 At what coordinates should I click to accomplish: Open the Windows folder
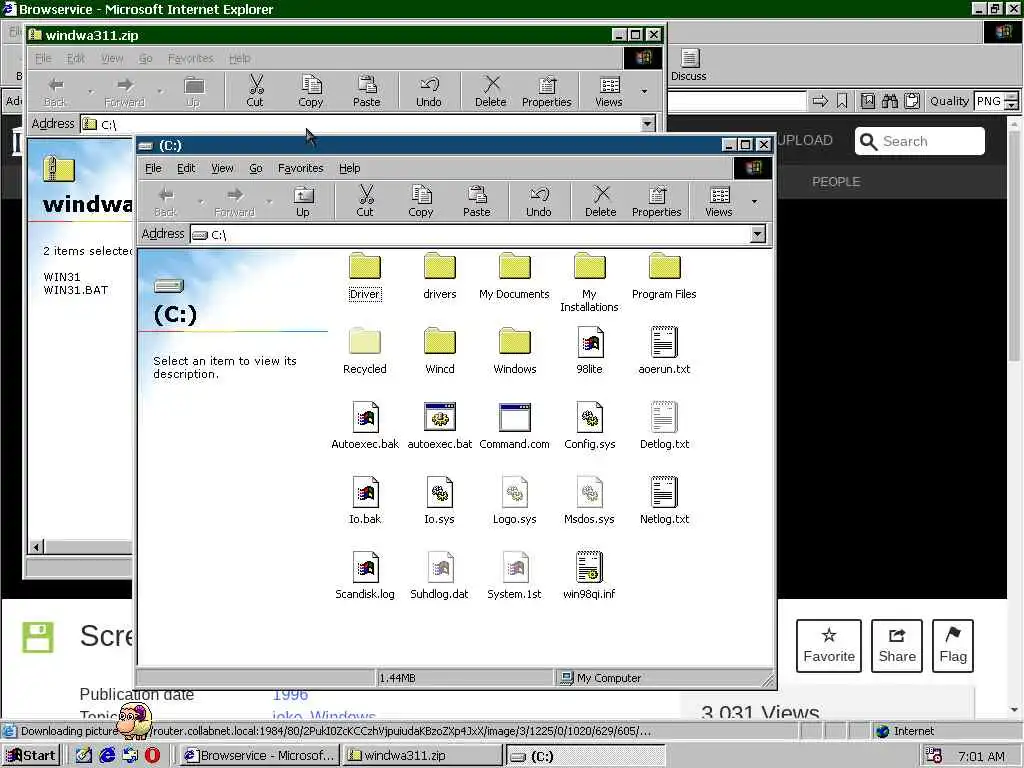tap(515, 351)
